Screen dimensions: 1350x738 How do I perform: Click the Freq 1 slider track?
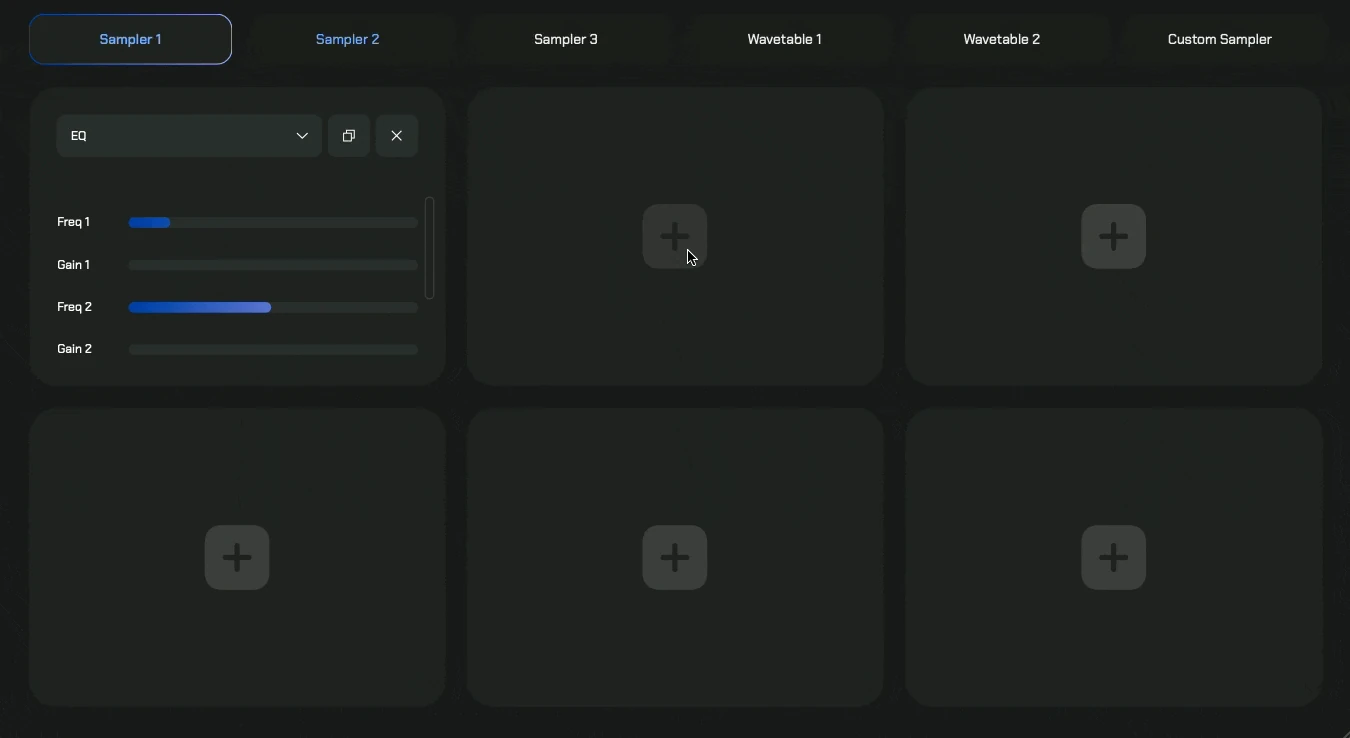pos(273,223)
